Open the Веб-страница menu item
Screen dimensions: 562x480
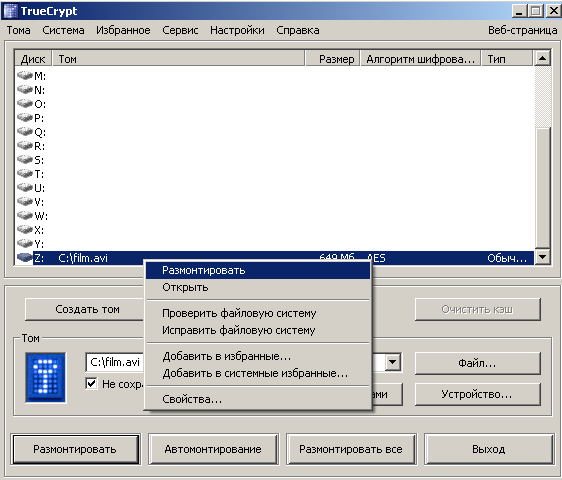click(x=523, y=30)
